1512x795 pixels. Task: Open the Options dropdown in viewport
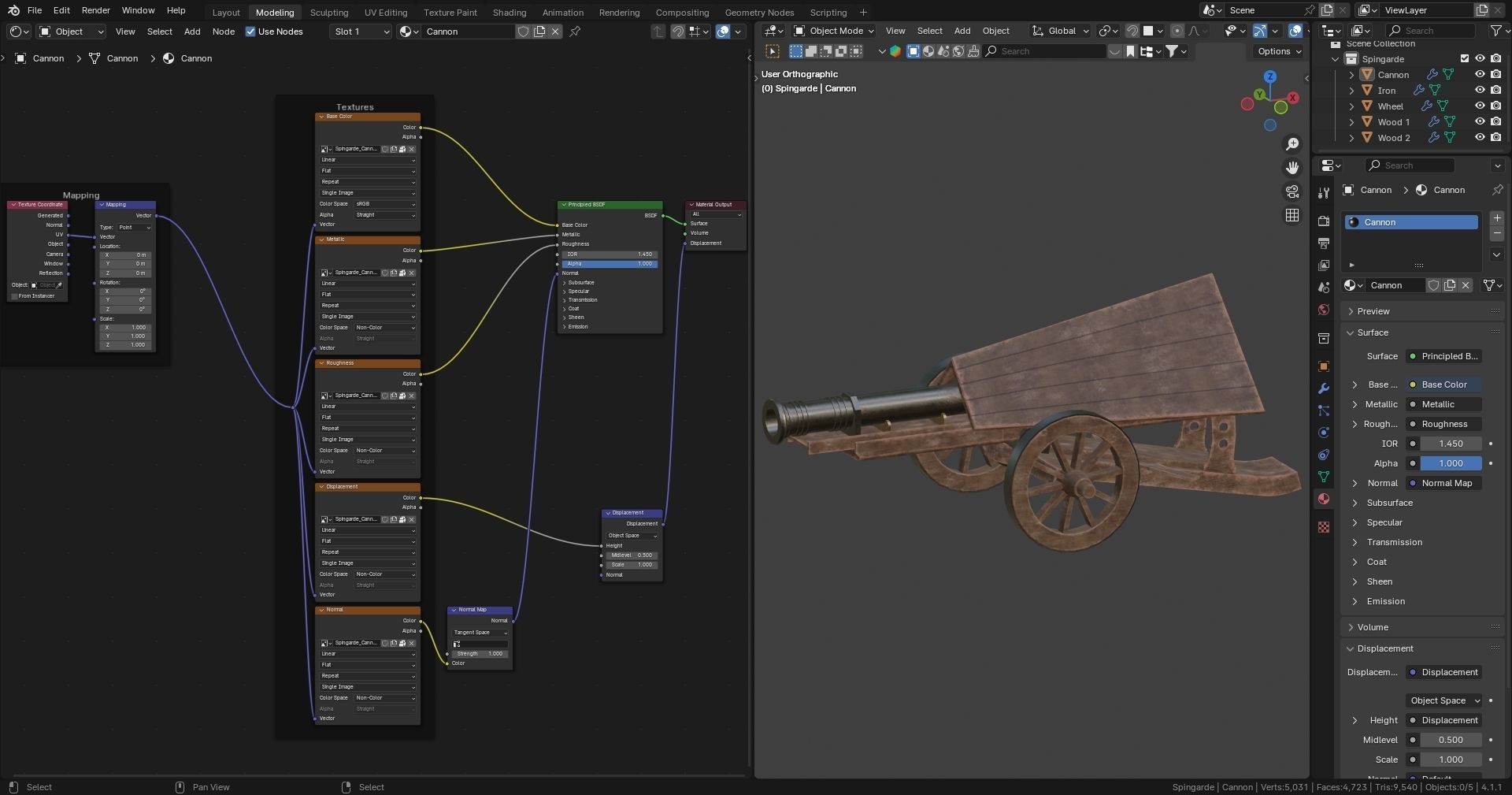pyautogui.click(x=1279, y=51)
